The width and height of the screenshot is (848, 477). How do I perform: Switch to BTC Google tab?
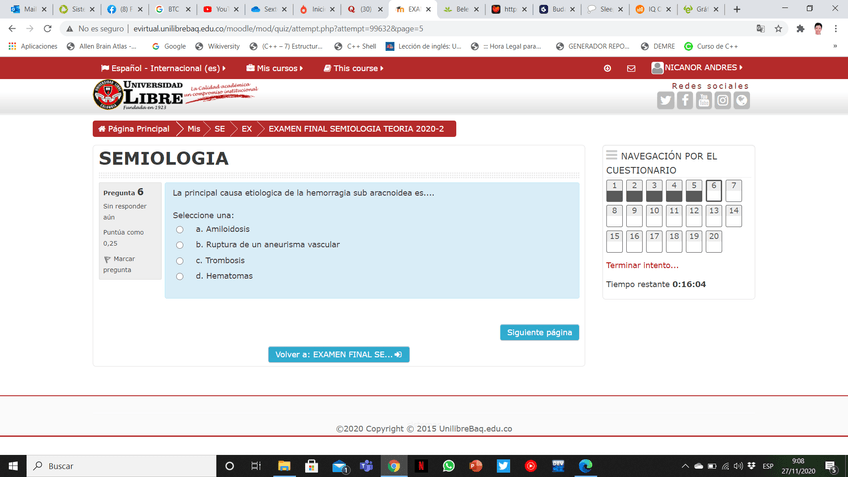point(173,9)
